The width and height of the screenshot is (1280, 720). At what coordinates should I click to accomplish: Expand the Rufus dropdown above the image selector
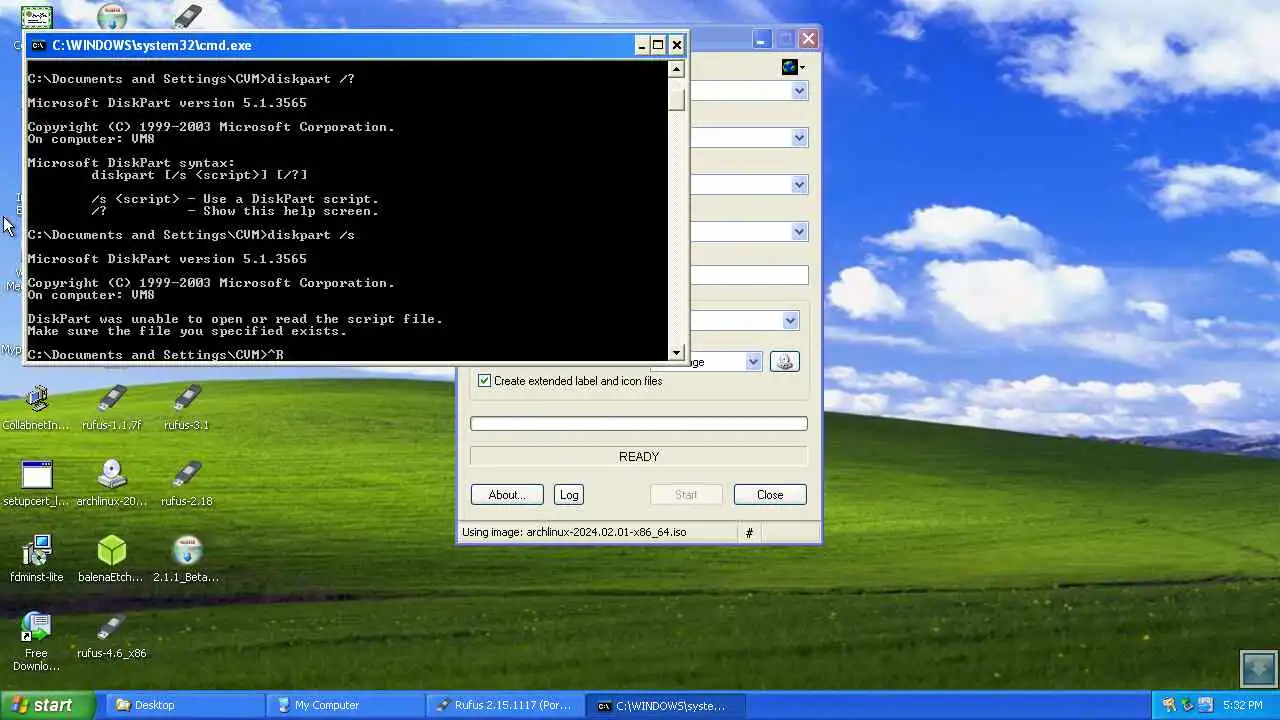tap(790, 321)
